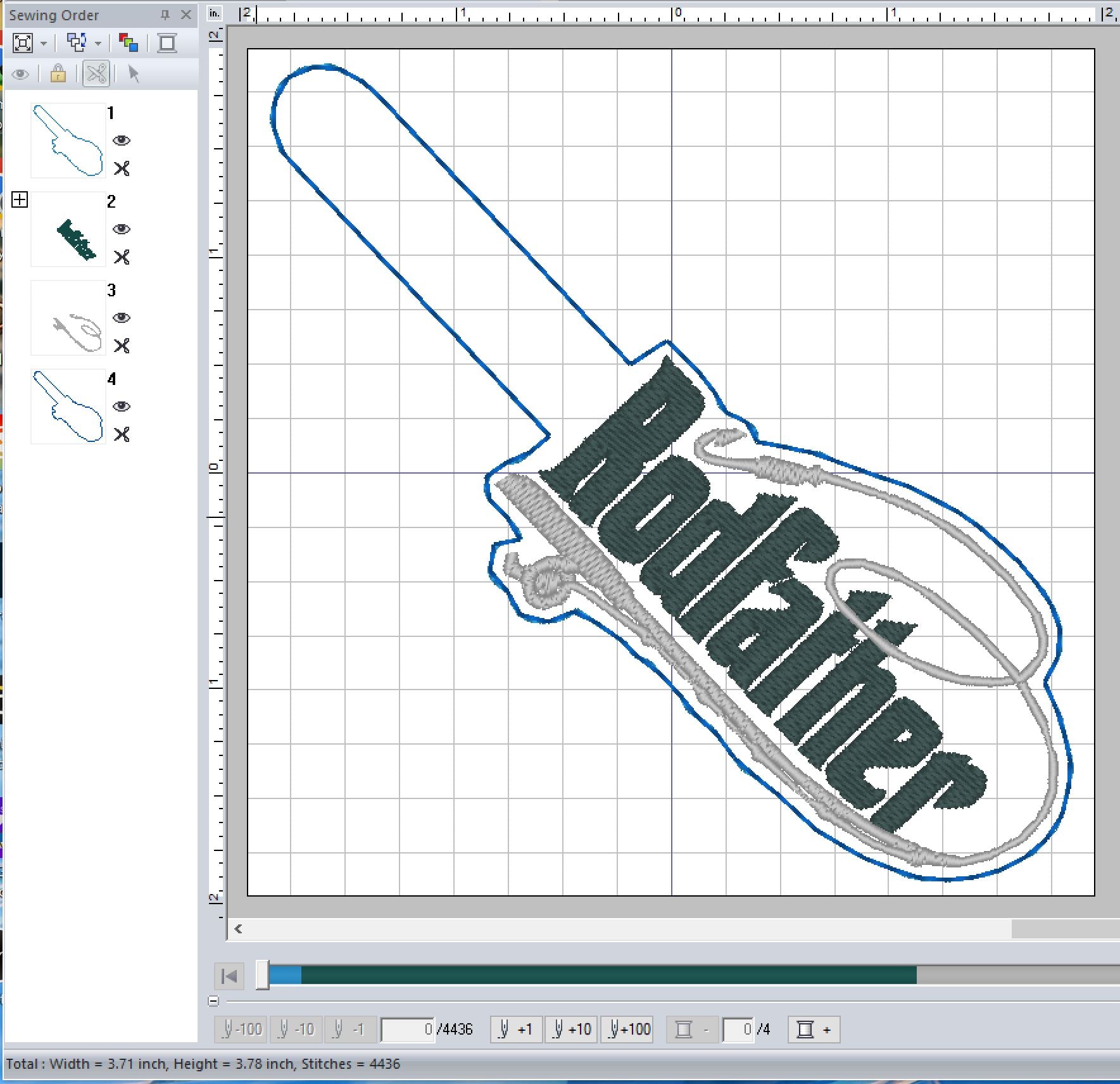Click the scissors icon in the panel toolbar
1120x1084 pixels.
point(96,74)
